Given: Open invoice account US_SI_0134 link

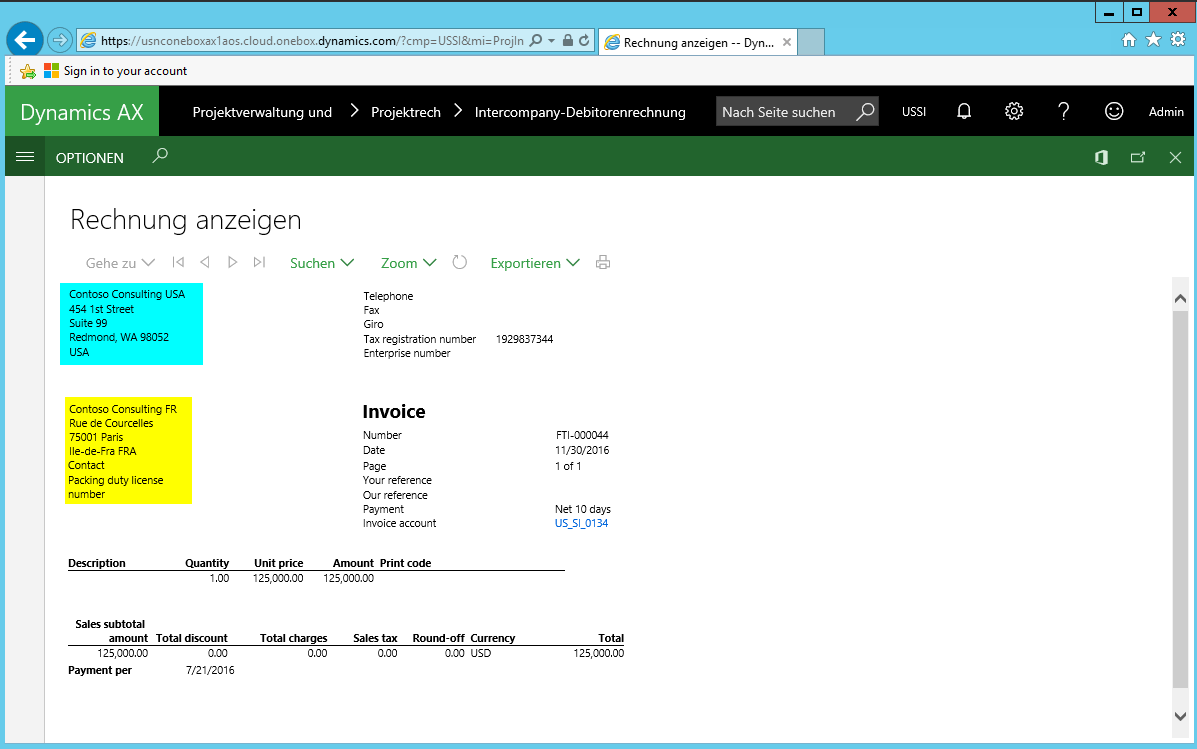Looking at the screenshot, I should [x=581, y=523].
